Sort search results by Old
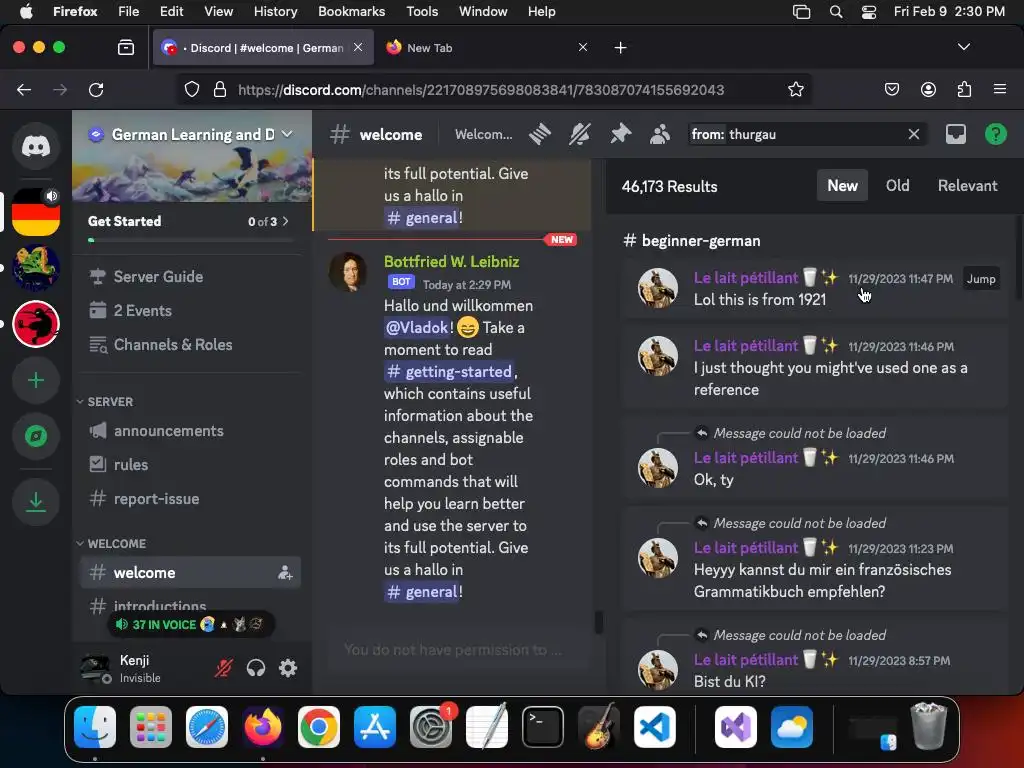Screen dimensions: 1024x768 (897, 185)
